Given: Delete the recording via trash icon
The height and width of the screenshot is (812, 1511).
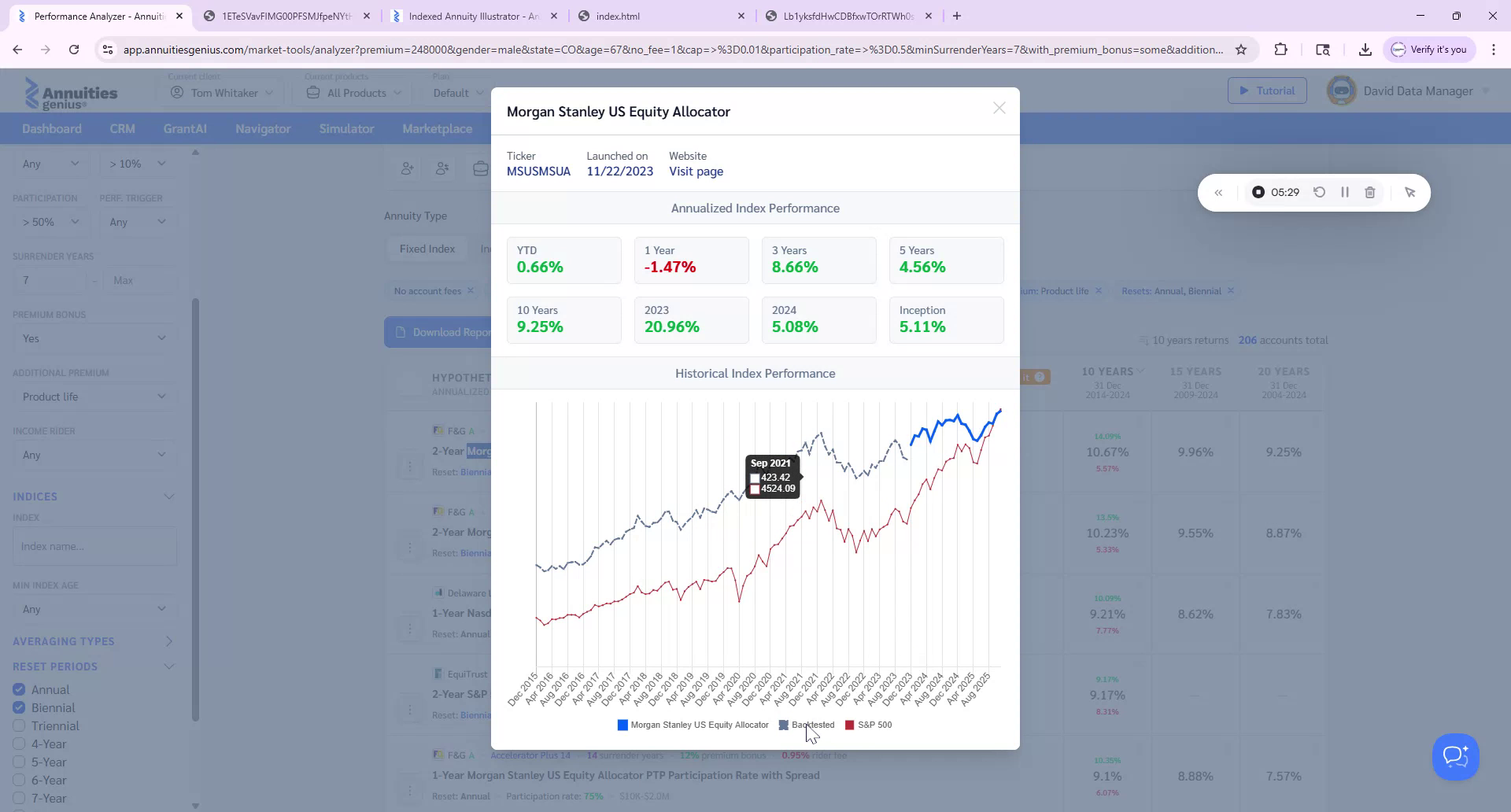Looking at the screenshot, I should (1370, 193).
